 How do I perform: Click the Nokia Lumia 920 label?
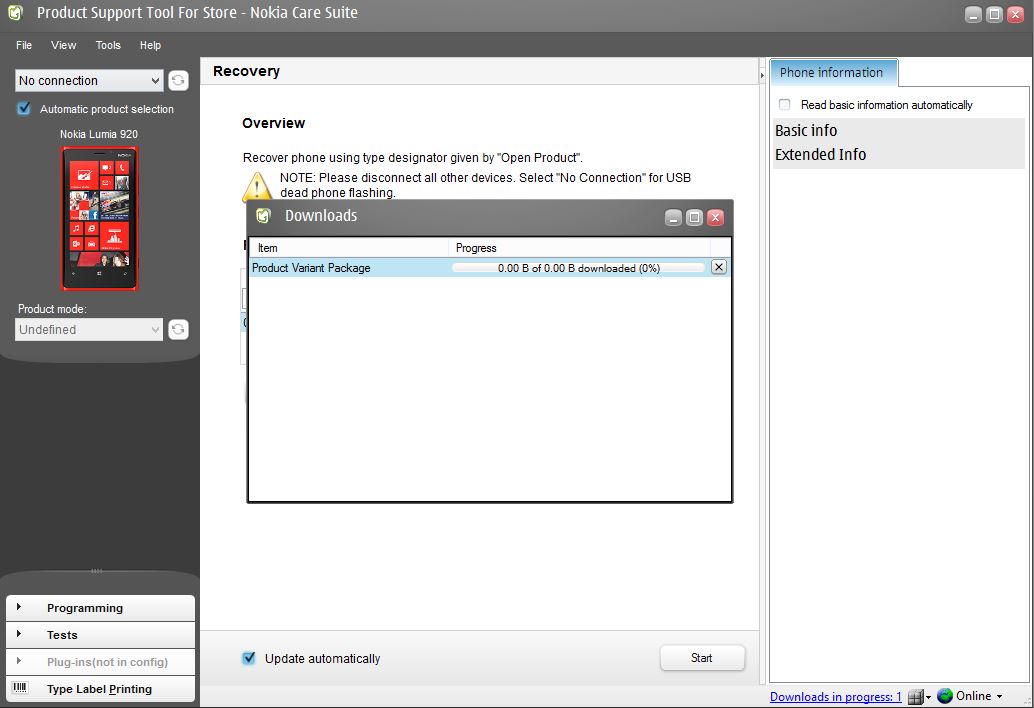[99, 134]
